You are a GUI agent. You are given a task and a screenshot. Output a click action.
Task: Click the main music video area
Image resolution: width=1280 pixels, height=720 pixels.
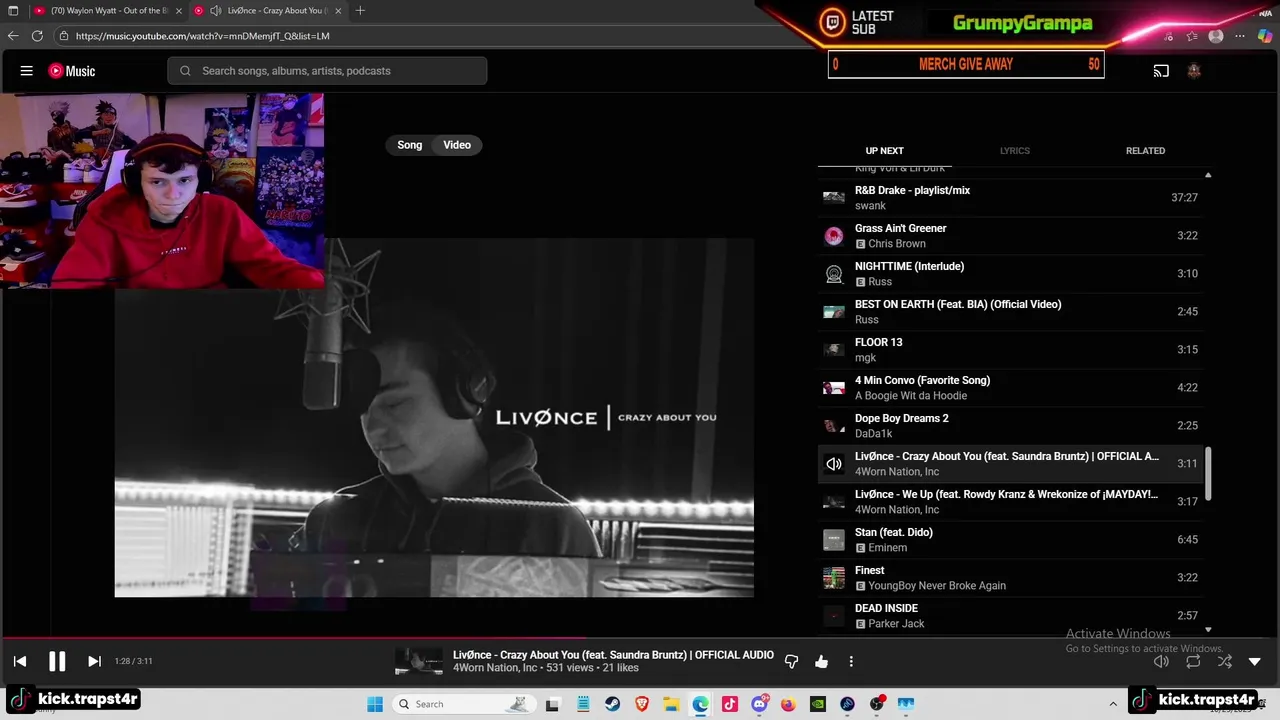click(x=434, y=417)
